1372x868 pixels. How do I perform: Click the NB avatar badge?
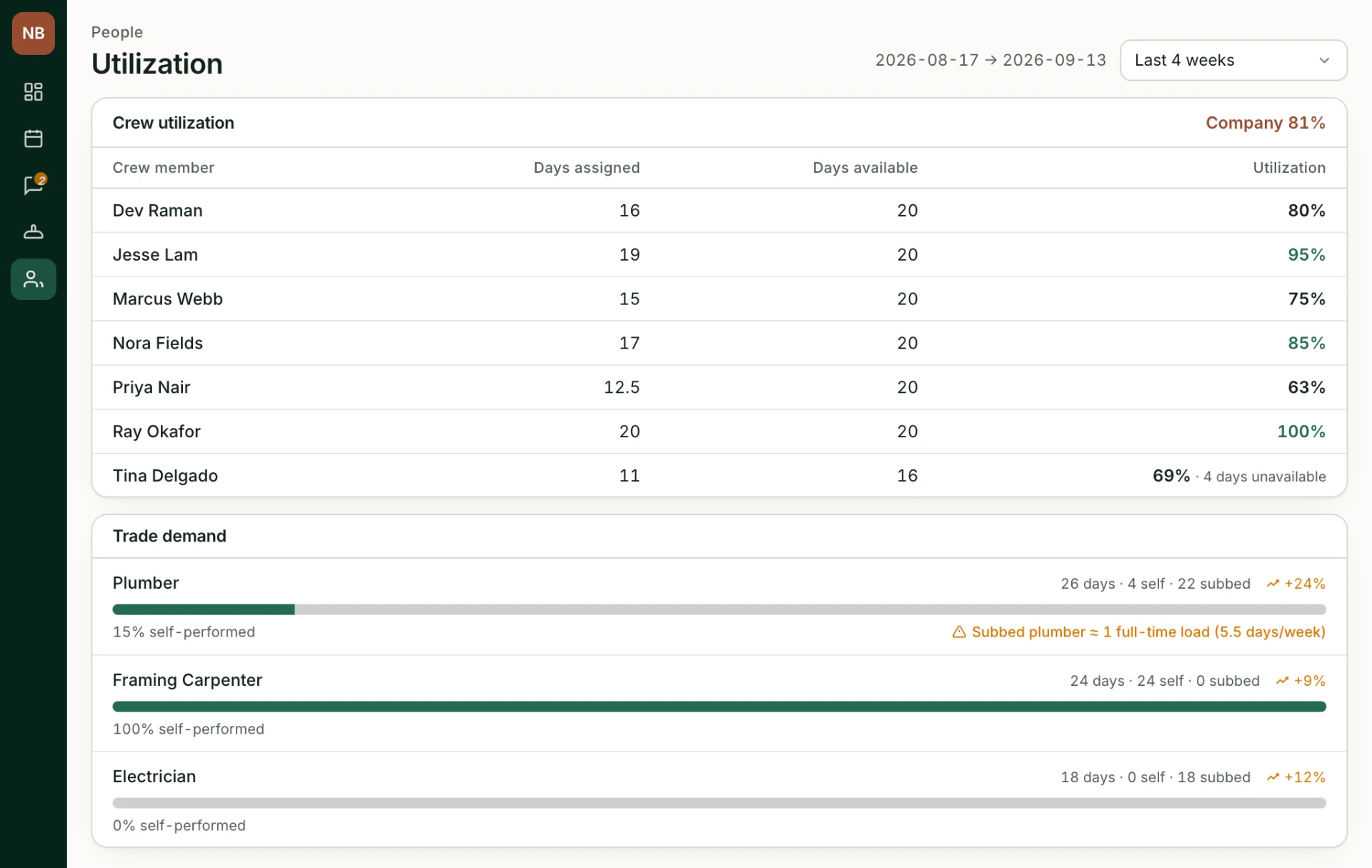coord(33,33)
